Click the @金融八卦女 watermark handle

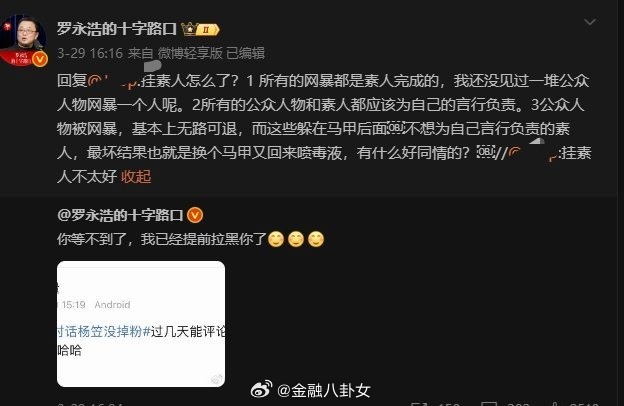324,390
